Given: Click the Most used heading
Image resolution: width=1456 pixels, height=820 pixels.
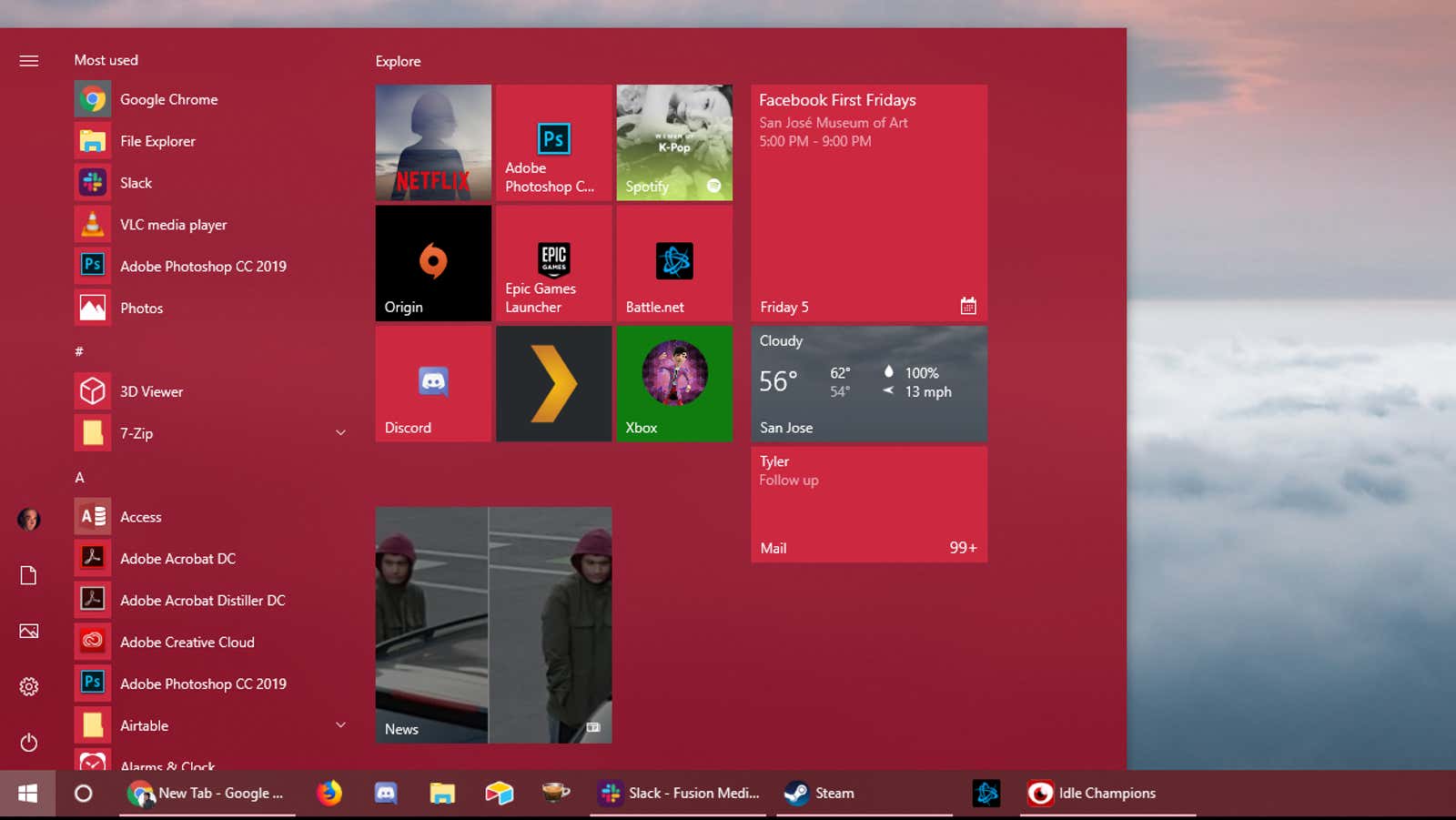Looking at the screenshot, I should tap(106, 60).
